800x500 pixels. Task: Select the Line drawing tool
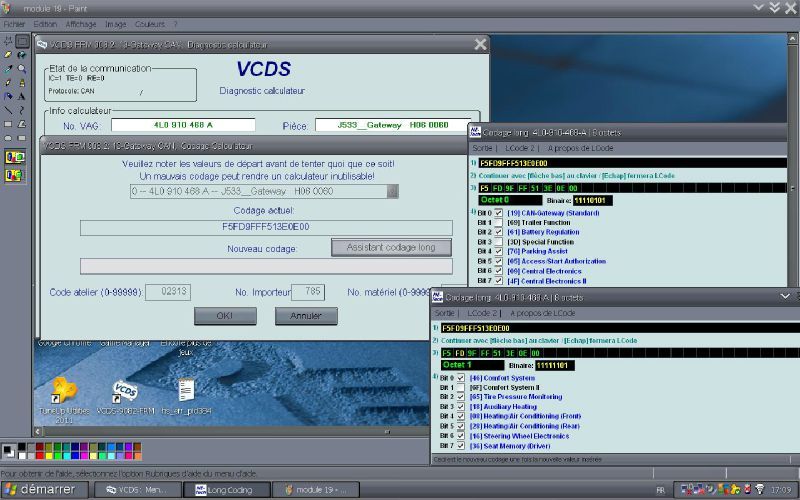tap(8, 111)
